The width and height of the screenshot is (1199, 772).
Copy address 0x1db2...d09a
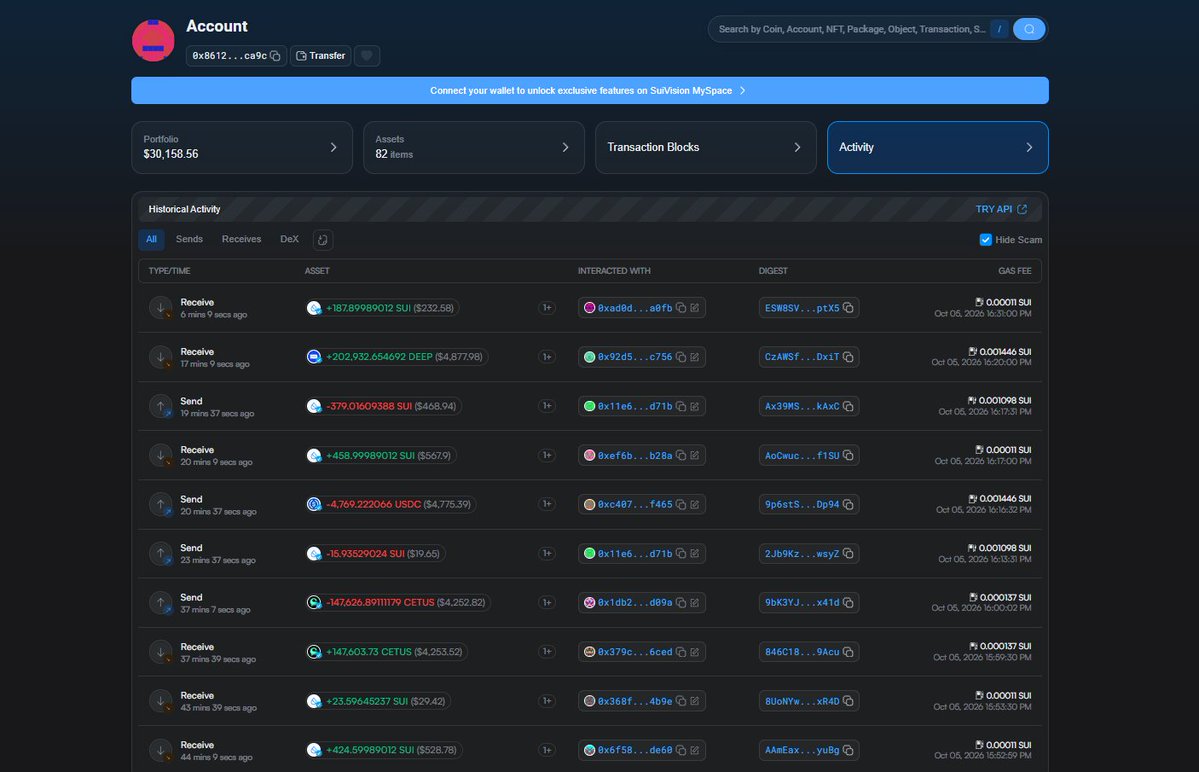click(681, 602)
